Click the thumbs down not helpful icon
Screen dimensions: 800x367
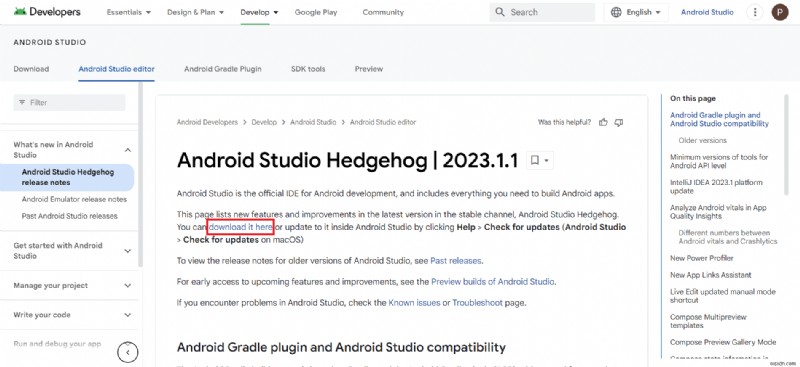tap(619, 123)
